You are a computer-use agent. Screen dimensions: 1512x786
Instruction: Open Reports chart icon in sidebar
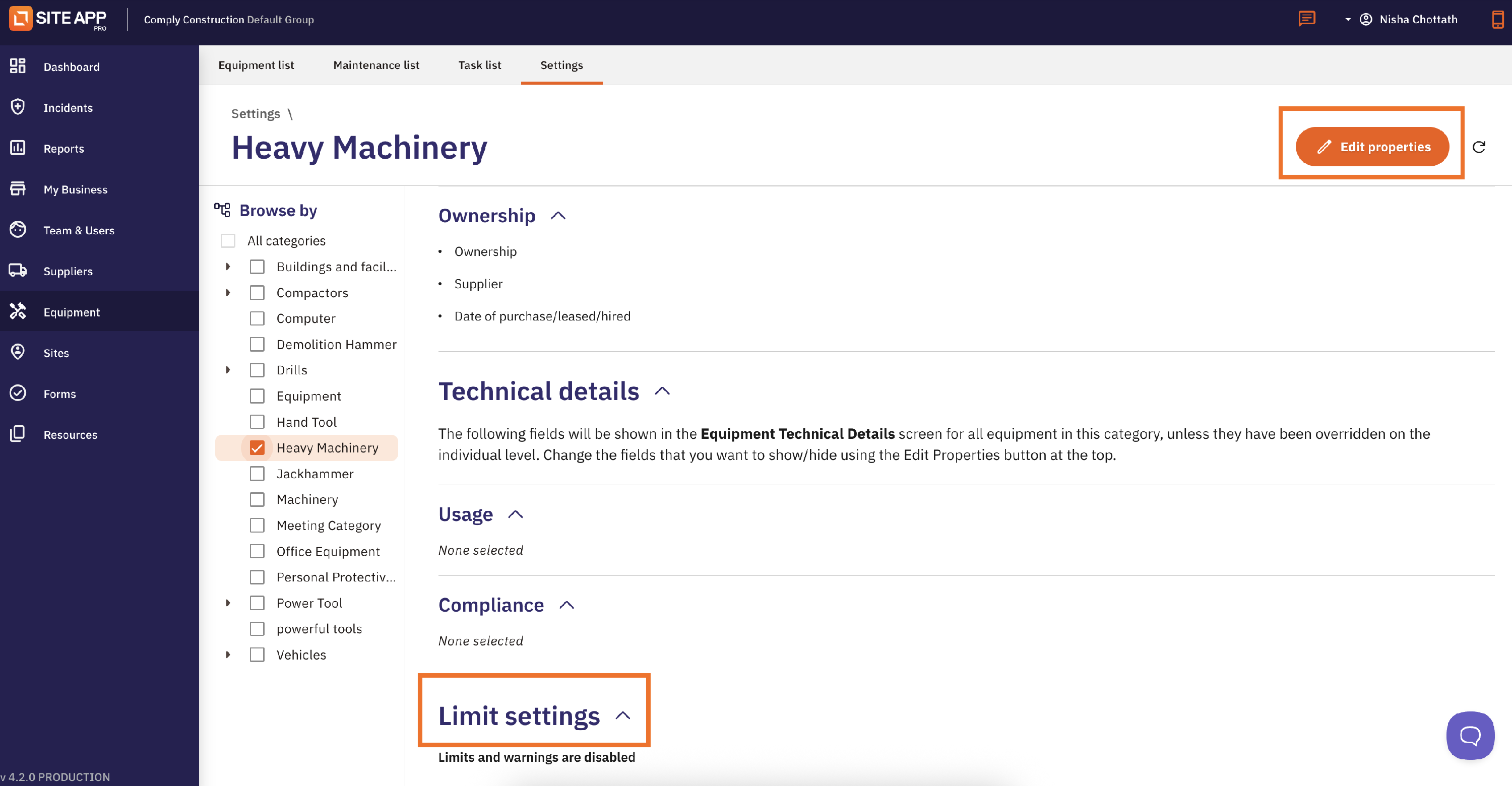(x=18, y=148)
